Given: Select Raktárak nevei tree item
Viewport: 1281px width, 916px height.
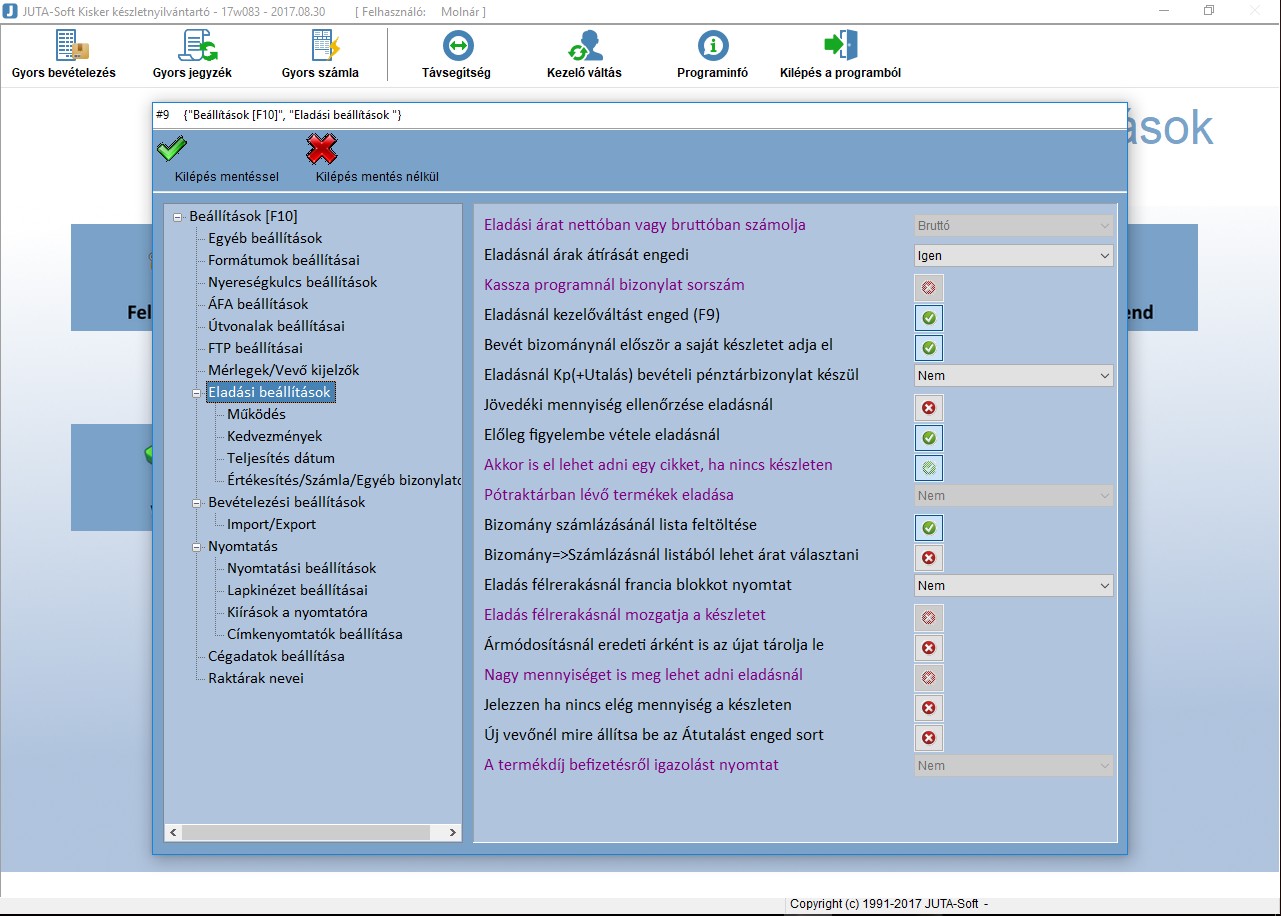Looking at the screenshot, I should click(256, 678).
